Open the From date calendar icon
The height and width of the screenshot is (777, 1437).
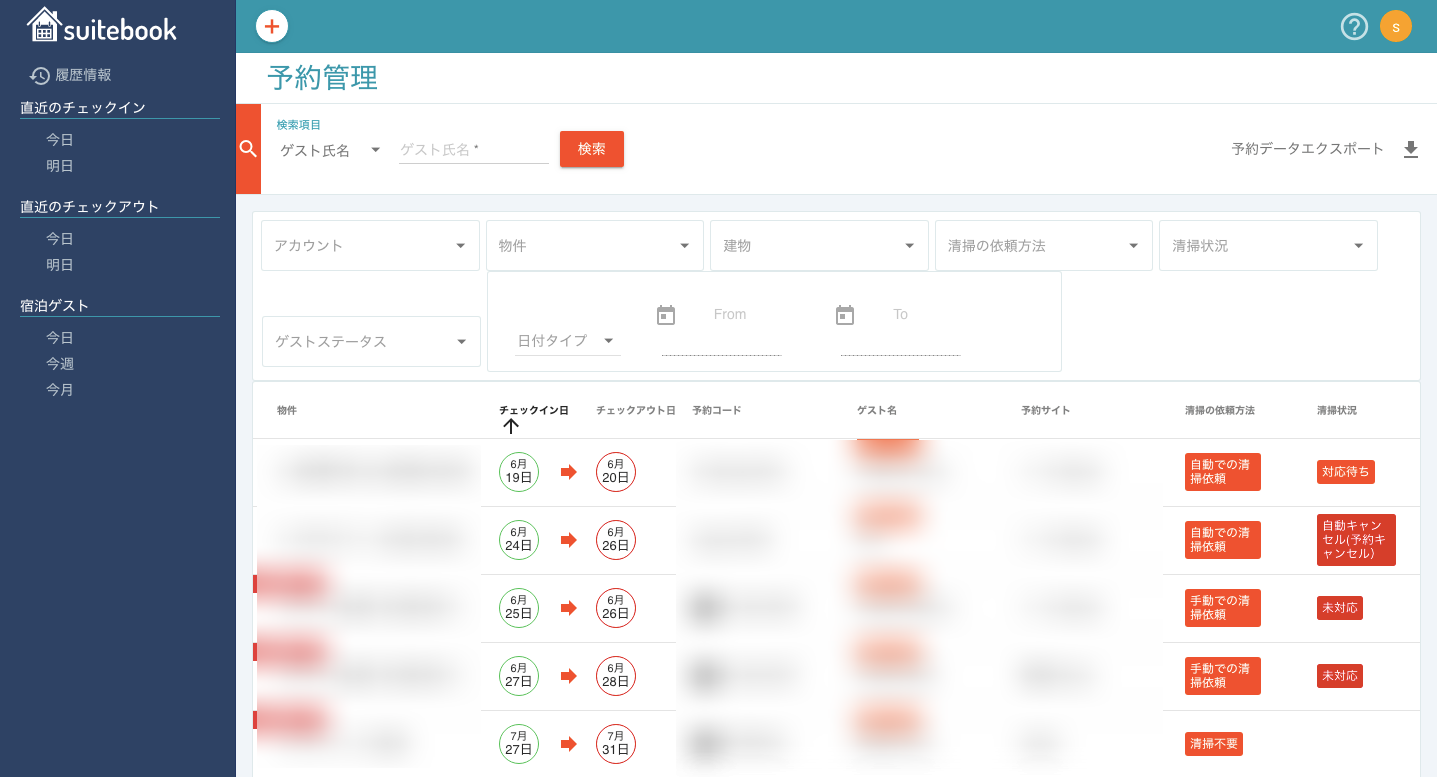(666, 315)
